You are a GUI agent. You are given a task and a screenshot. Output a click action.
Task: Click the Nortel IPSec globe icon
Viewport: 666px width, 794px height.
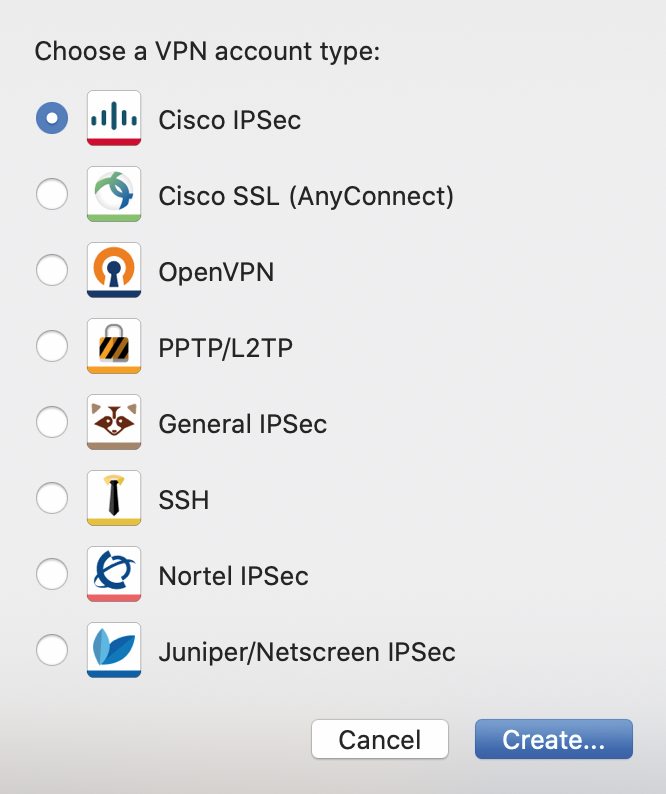pyautogui.click(x=114, y=574)
